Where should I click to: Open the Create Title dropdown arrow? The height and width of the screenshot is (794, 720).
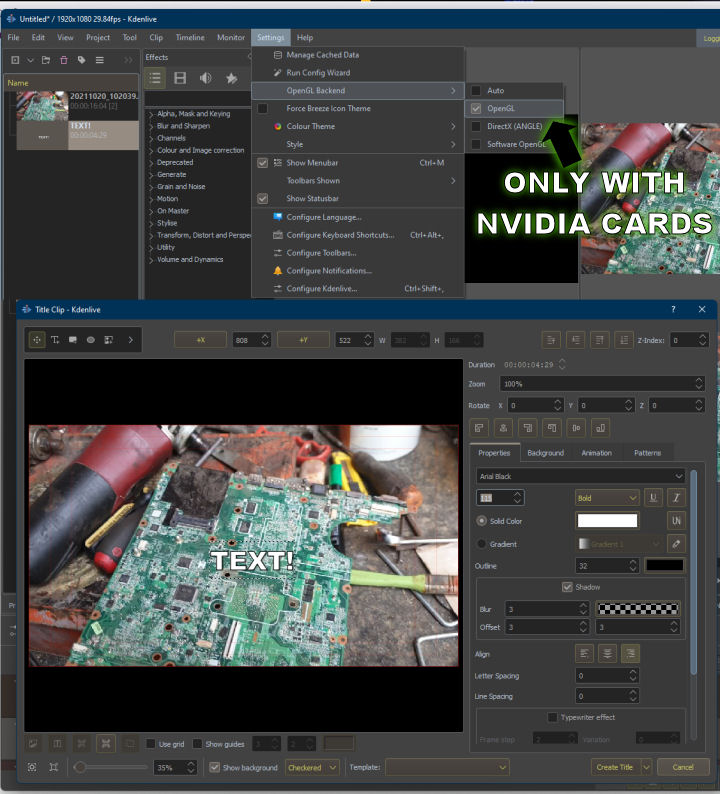(647, 767)
